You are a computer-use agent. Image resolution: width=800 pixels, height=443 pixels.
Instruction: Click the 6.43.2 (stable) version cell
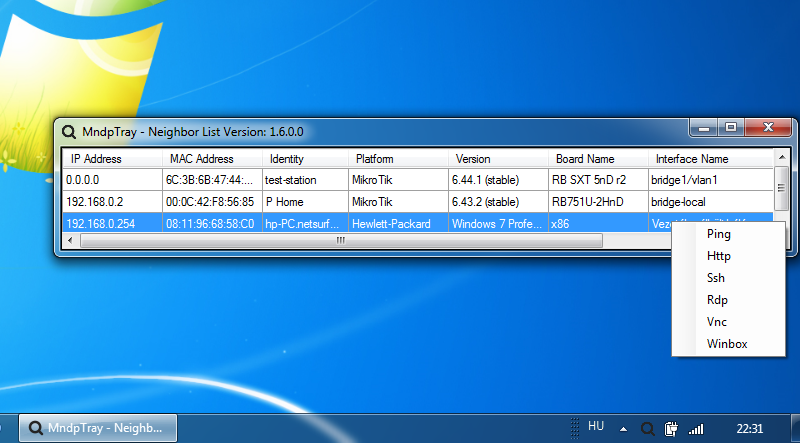point(498,202)
